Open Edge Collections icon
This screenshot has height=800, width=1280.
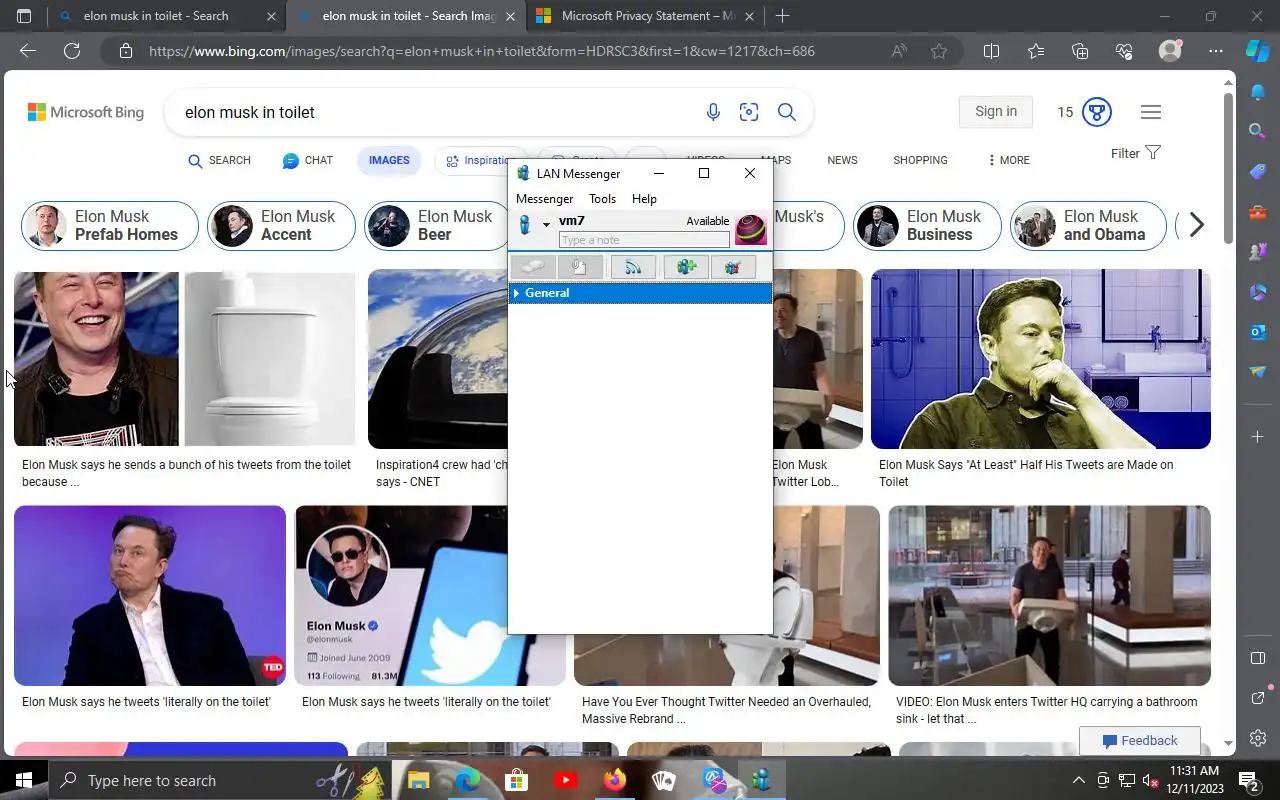point(1079,51)
